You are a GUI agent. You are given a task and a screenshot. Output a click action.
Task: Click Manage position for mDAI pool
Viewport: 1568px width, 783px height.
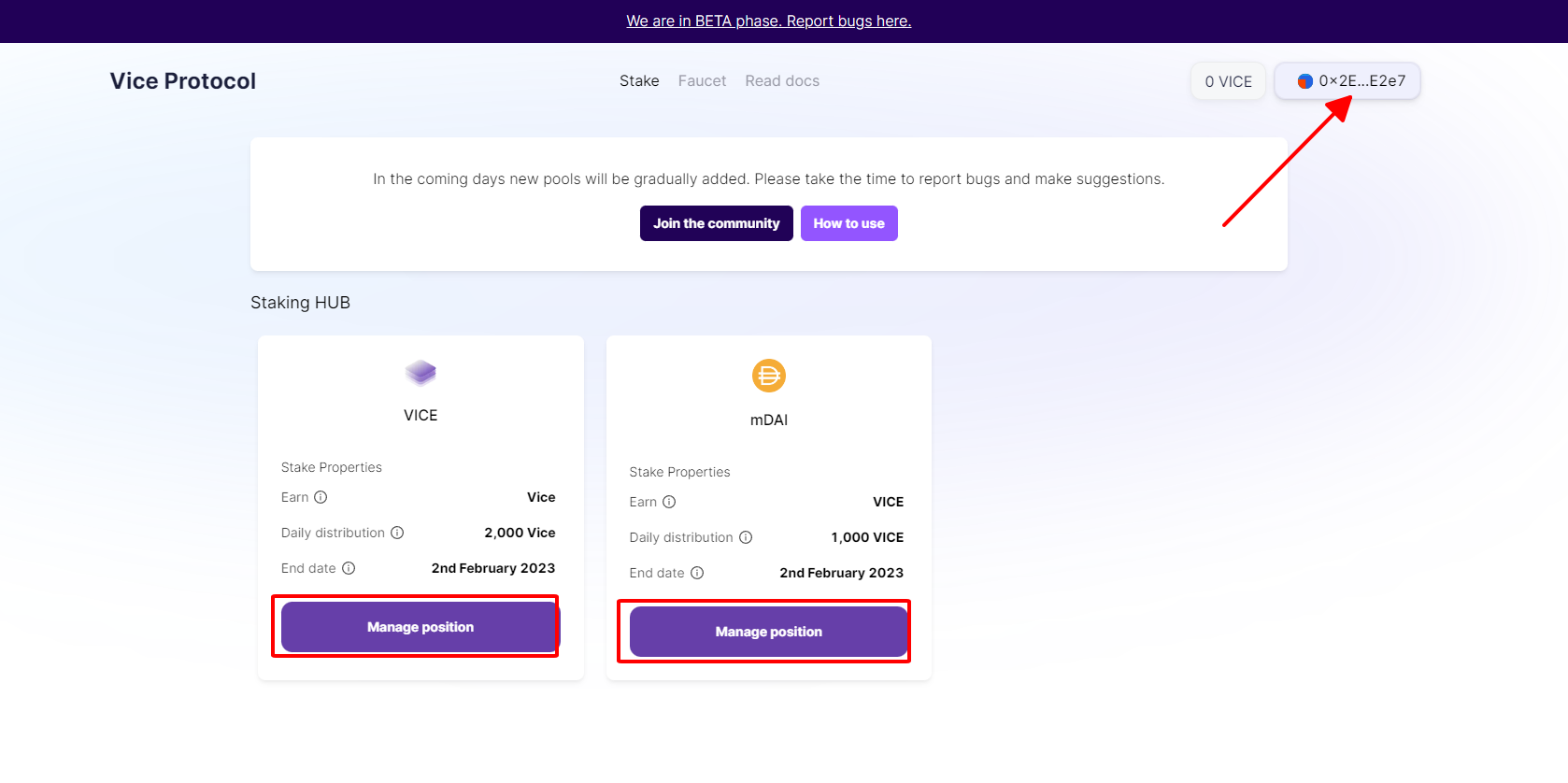click(768, 632)
